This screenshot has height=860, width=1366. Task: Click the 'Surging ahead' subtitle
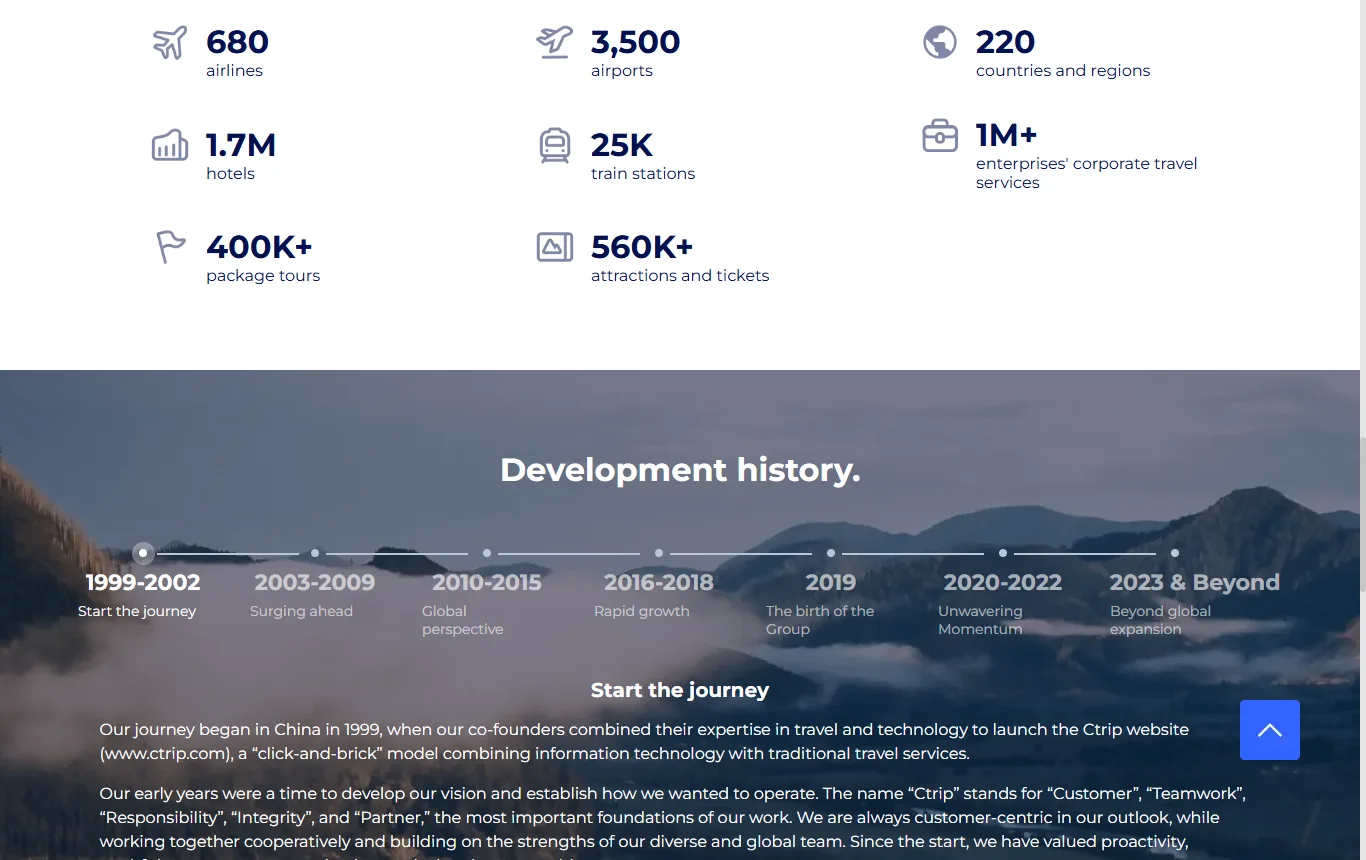point(301,611)
